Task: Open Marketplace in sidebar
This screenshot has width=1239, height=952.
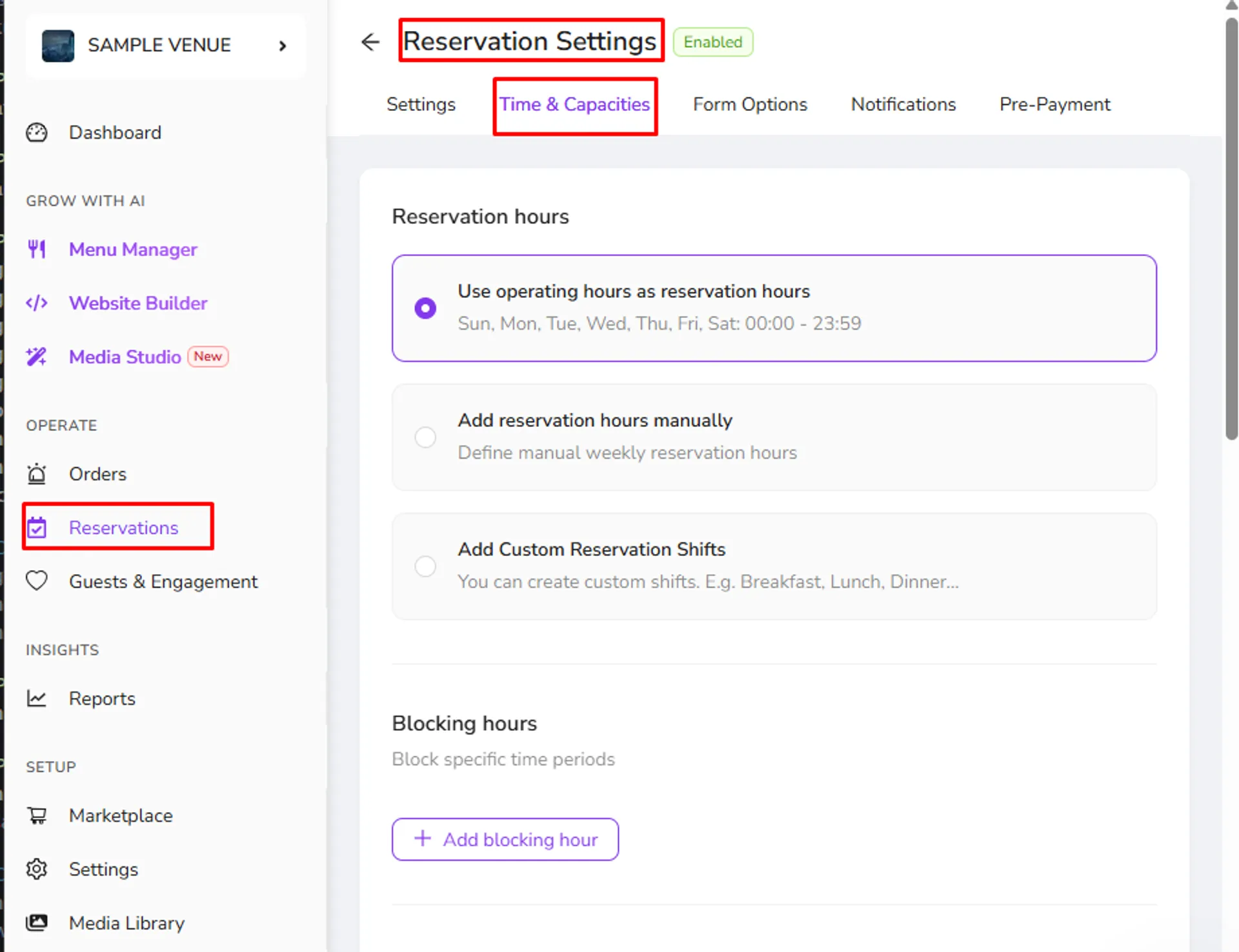Action: [x=121, y=815]
